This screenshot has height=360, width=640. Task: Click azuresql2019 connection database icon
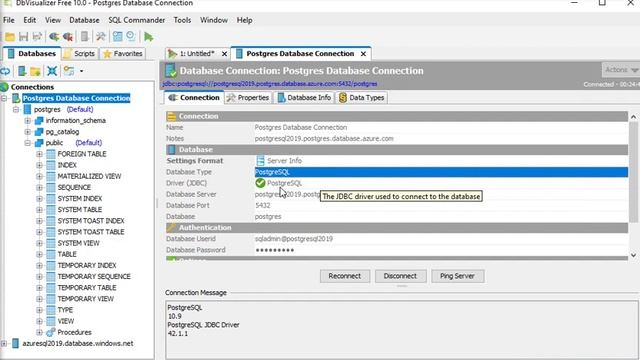tap(16, 343)
